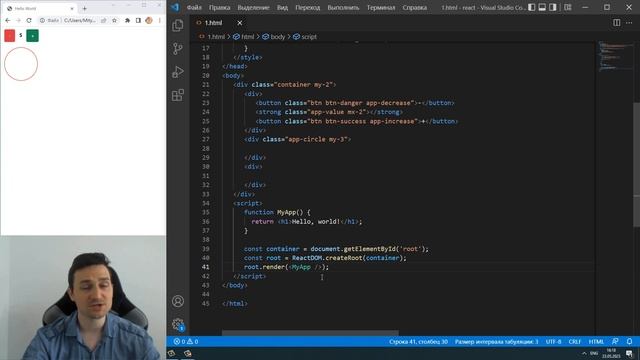
Task: Open the Выделение menu
Action: (x=253, y=7)
